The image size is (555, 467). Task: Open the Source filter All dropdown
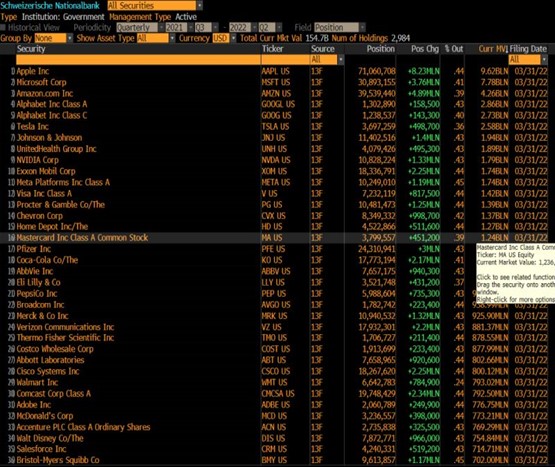327,59
